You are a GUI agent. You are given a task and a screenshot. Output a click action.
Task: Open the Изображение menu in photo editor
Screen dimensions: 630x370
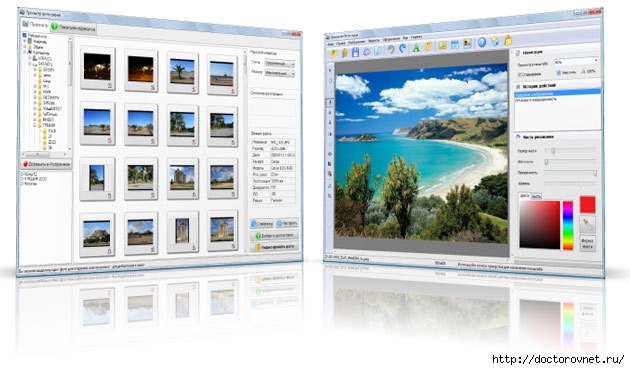356,42
